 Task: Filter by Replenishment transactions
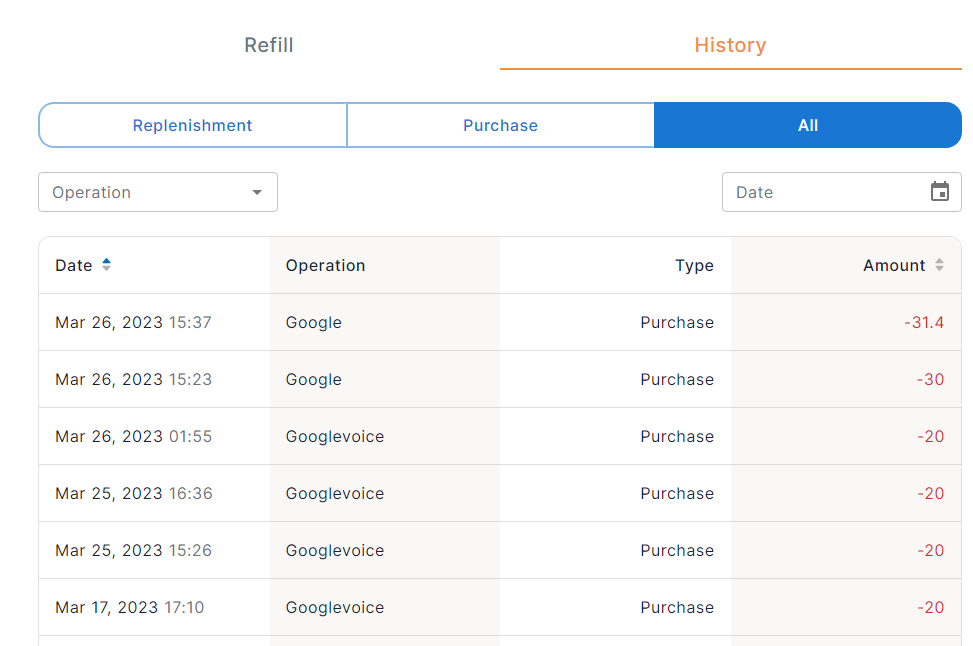point(193,125)
